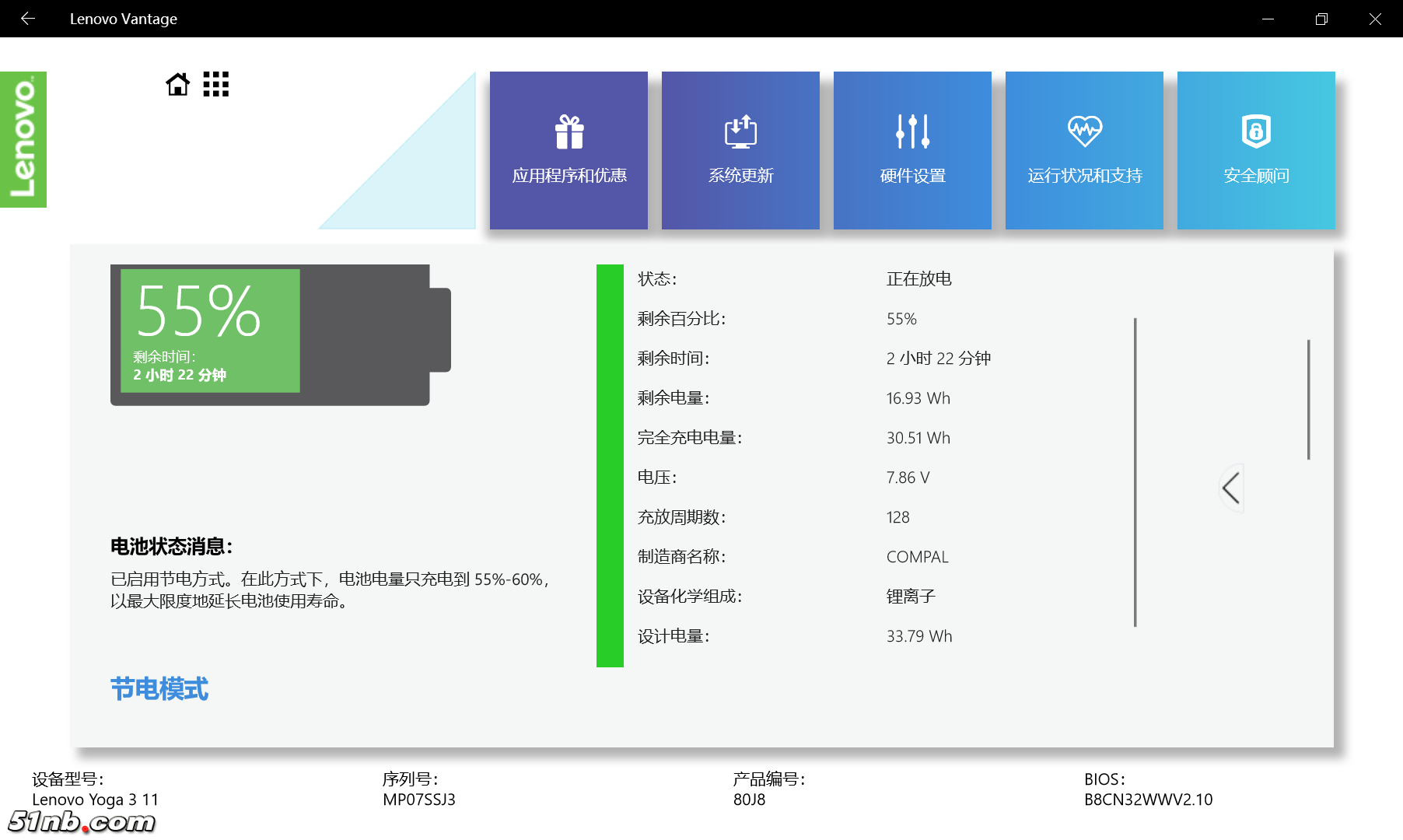Open the apps grid icon
Image resolution: width=1403 pixels, height=840 pixels.
216,84
